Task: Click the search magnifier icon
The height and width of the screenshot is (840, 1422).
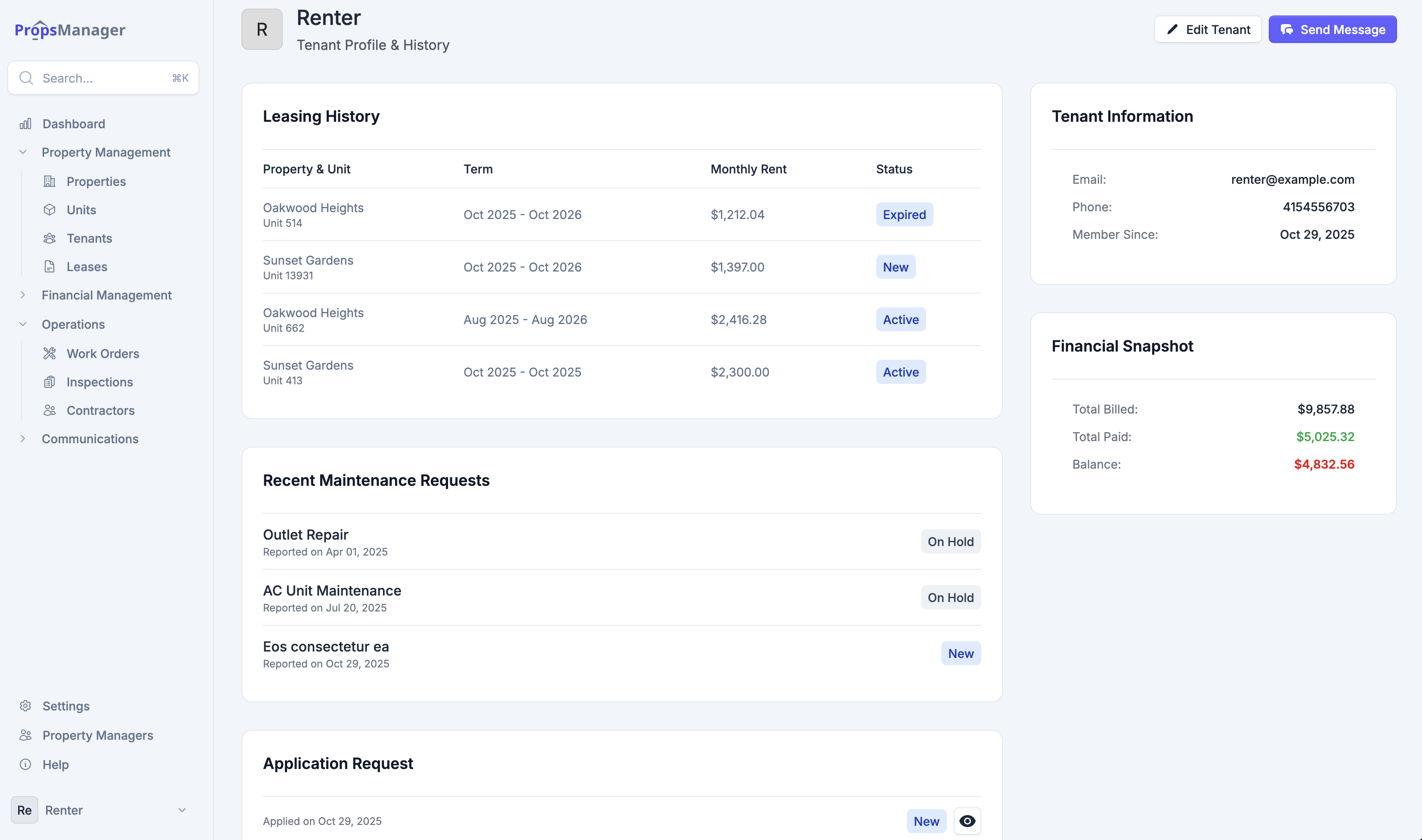Action: coord(26,77)
